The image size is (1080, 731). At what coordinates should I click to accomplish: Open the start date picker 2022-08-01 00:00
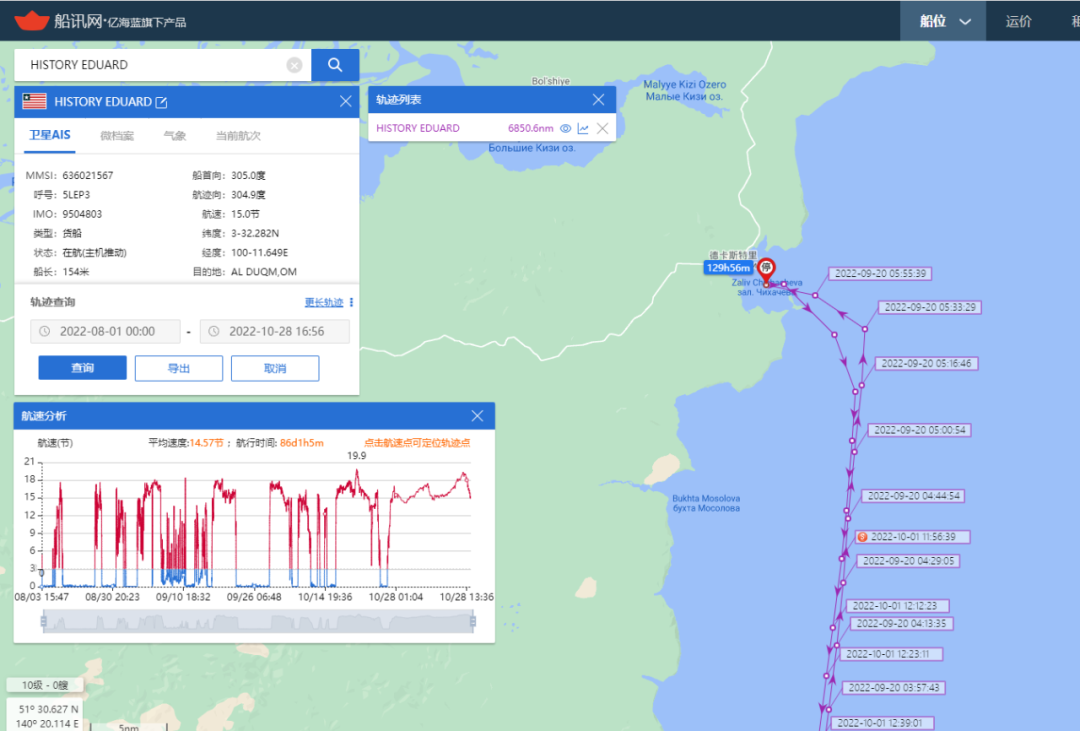coord(105,332)
